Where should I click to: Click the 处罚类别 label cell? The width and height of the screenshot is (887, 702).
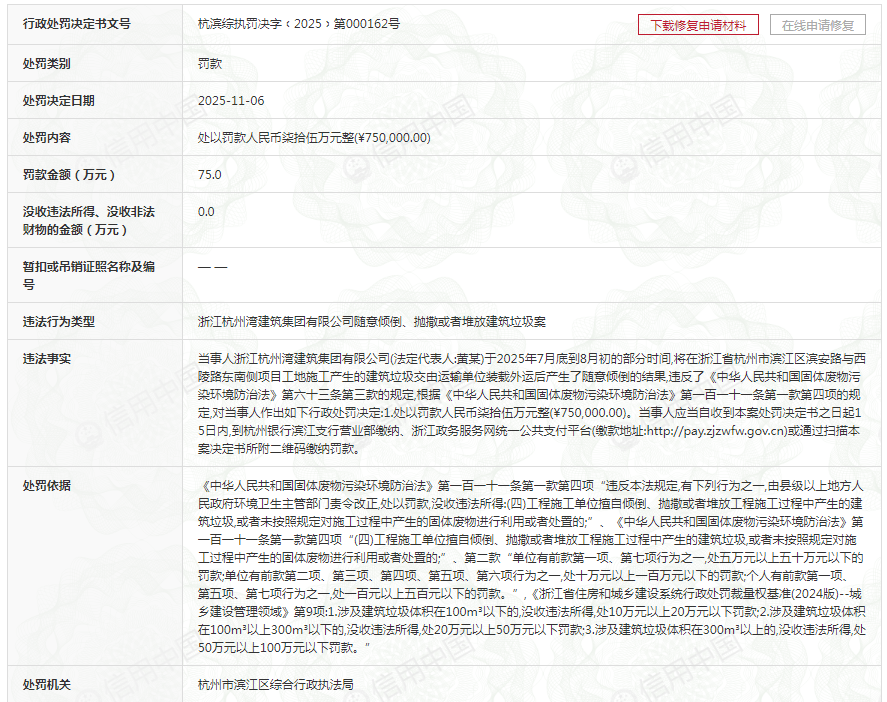pos(47,63)
